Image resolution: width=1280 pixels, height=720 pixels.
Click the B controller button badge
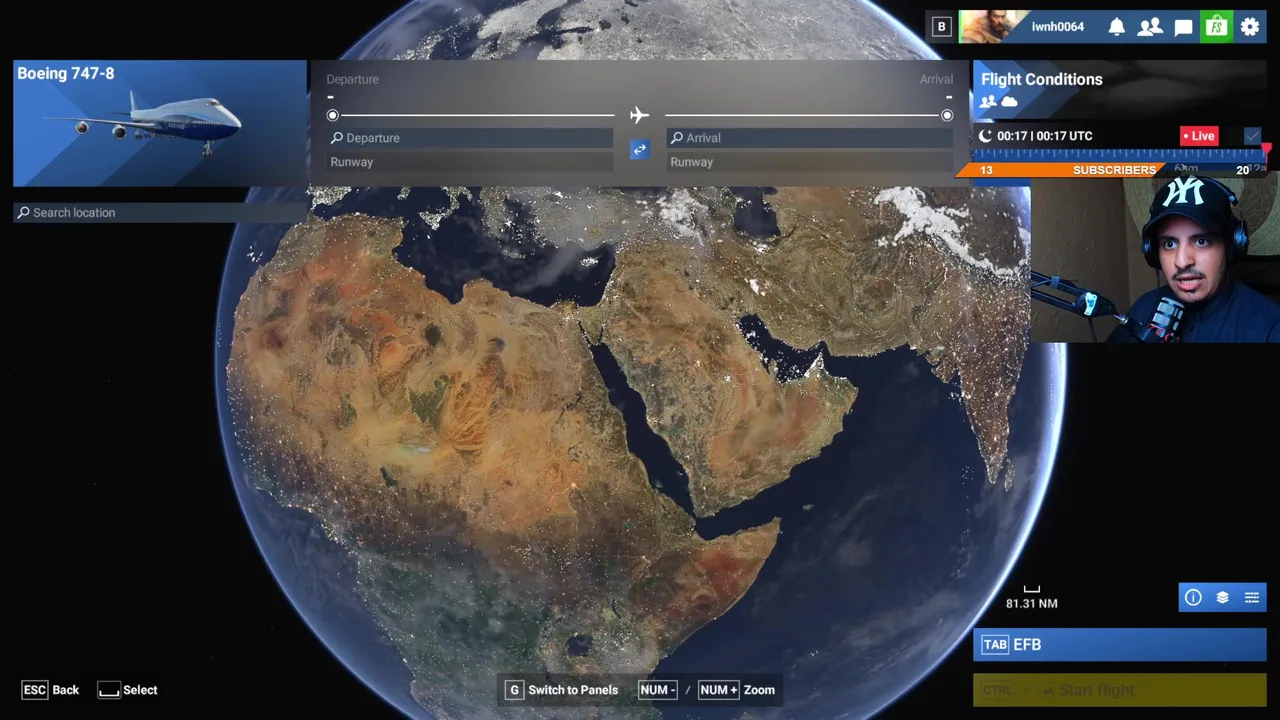(941, 27)
